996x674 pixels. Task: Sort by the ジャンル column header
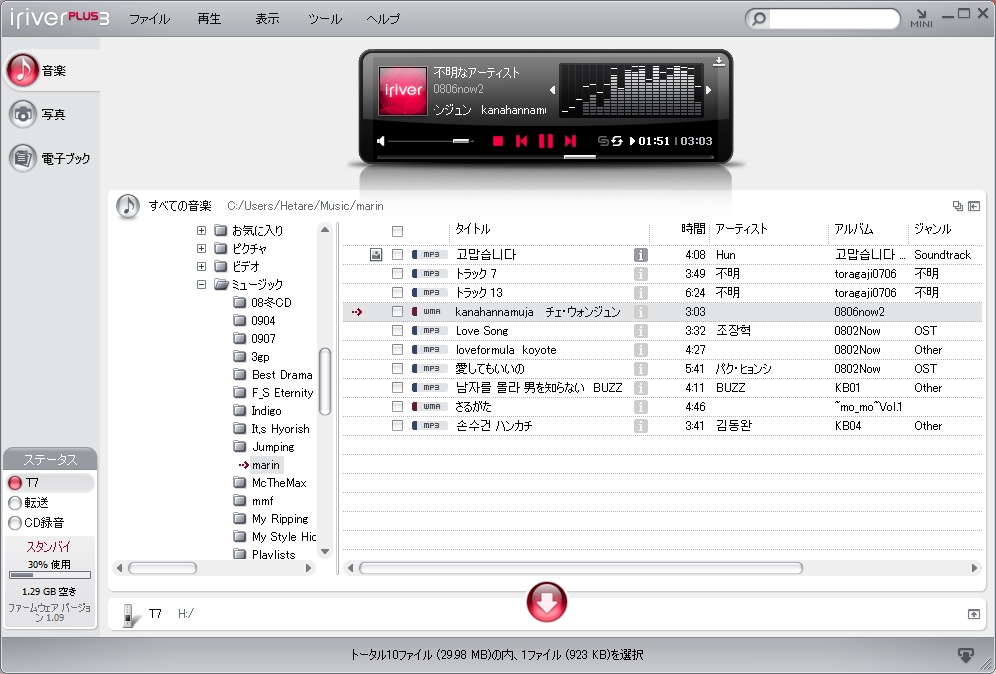932,229
